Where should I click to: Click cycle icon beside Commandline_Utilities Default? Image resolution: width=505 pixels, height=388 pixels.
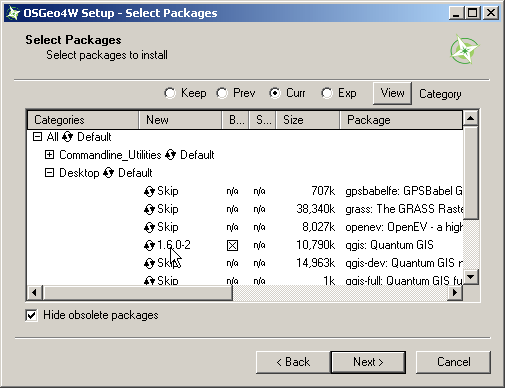[x=170, y=155]
